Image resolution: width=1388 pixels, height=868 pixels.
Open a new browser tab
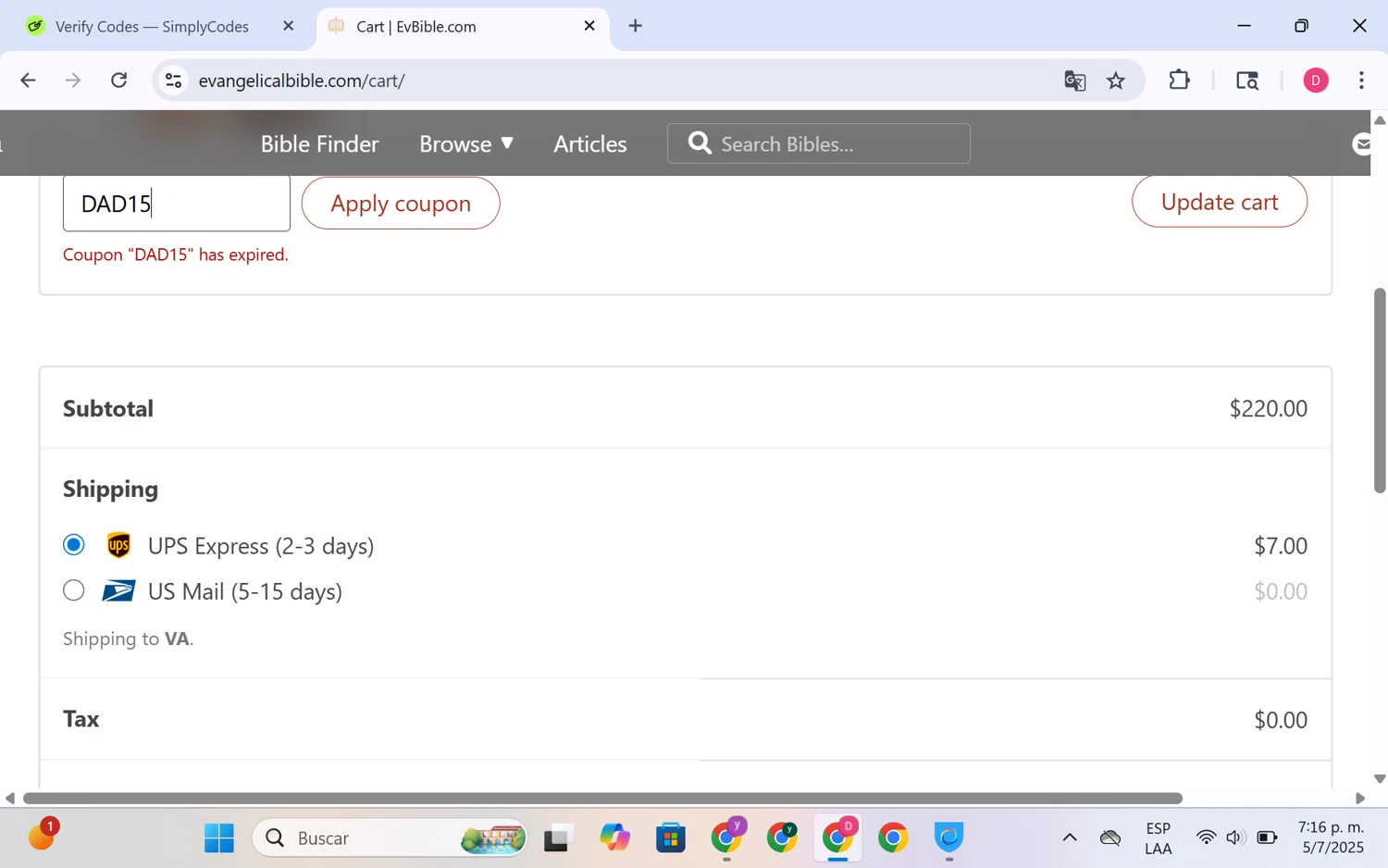tap(636, 26)
